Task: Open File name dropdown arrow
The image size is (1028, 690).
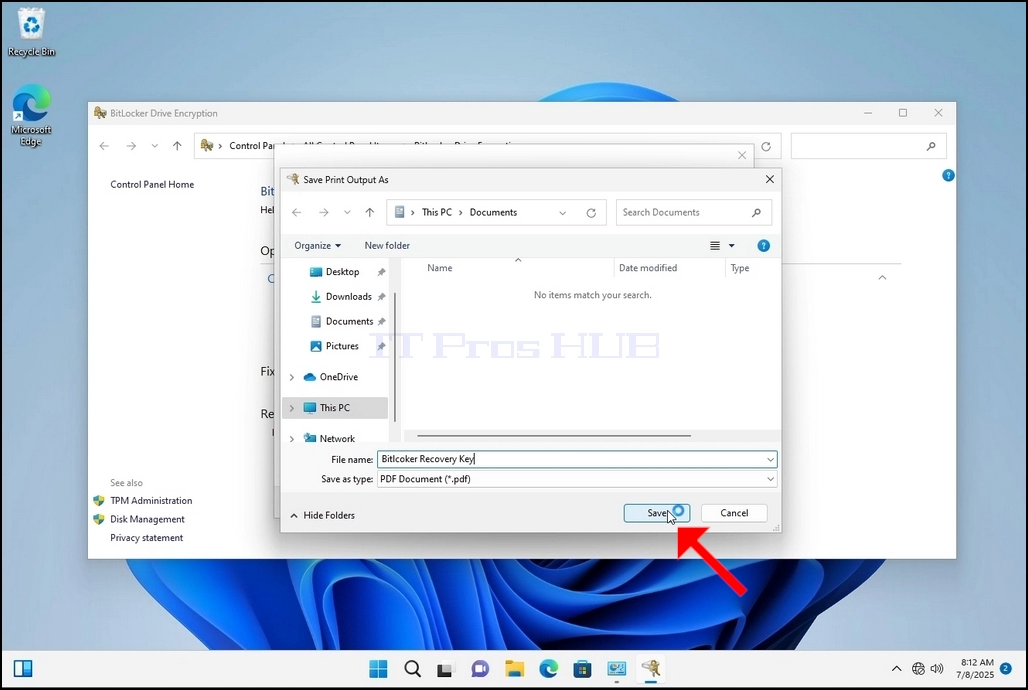Action: click(x=770, y=459)
